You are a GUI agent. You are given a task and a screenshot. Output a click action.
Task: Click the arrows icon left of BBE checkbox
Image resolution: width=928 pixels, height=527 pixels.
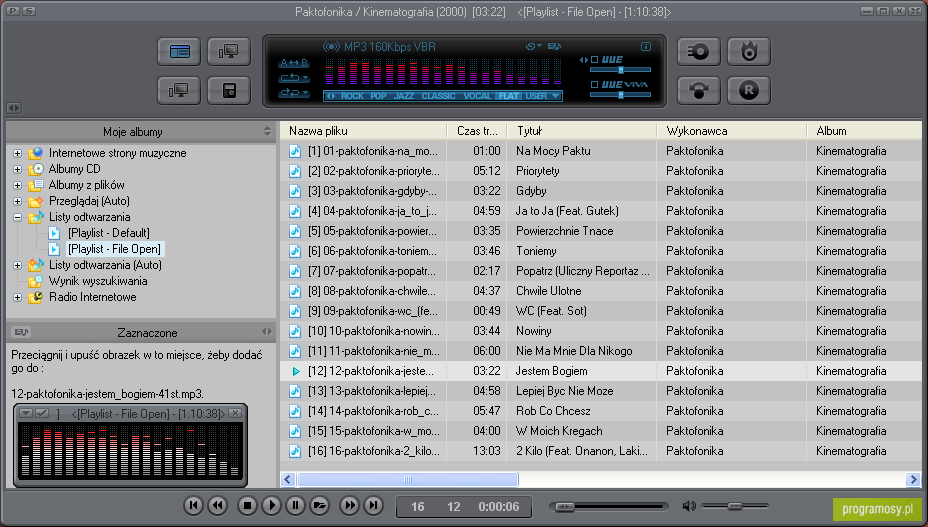584,60
